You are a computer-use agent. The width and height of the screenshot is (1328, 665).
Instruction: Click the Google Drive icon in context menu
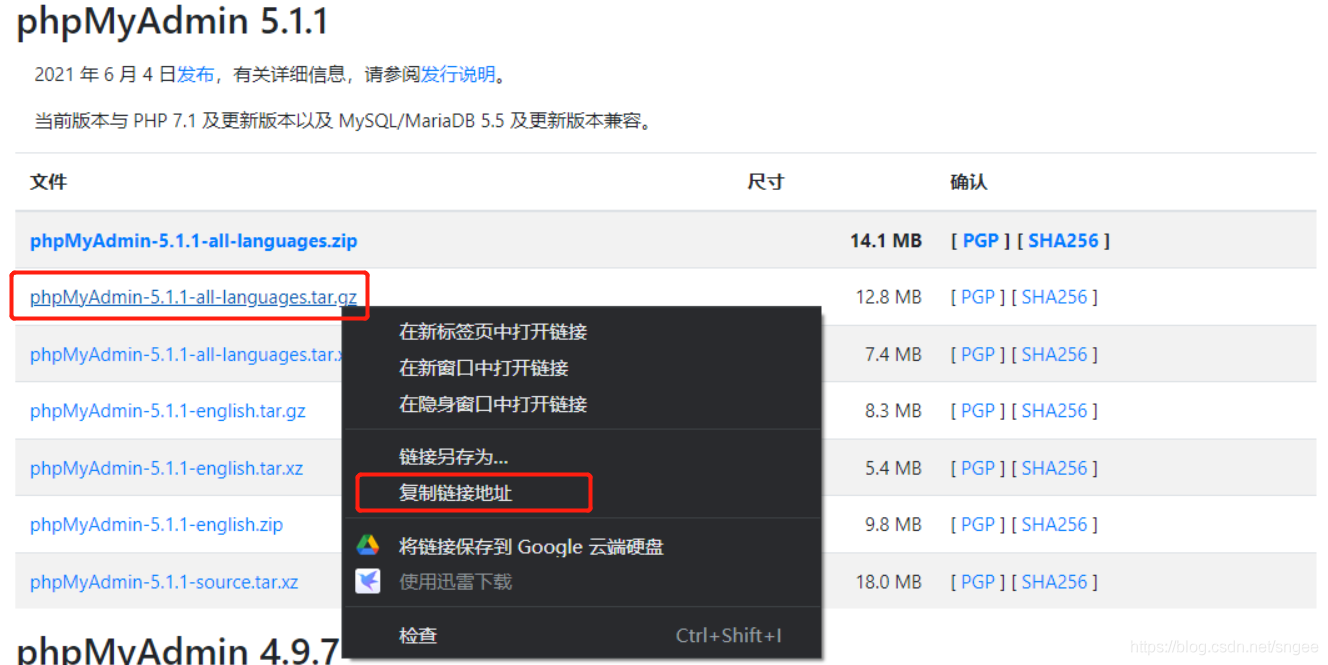(x=368, y=546)
